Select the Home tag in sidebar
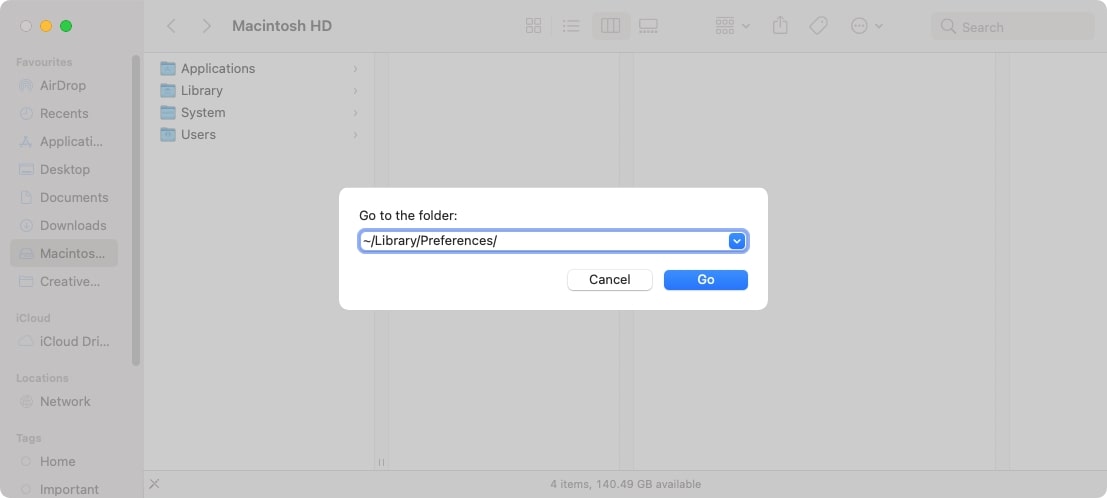The width and height of the screenshot is (1107, 498). tap(64, 461)
